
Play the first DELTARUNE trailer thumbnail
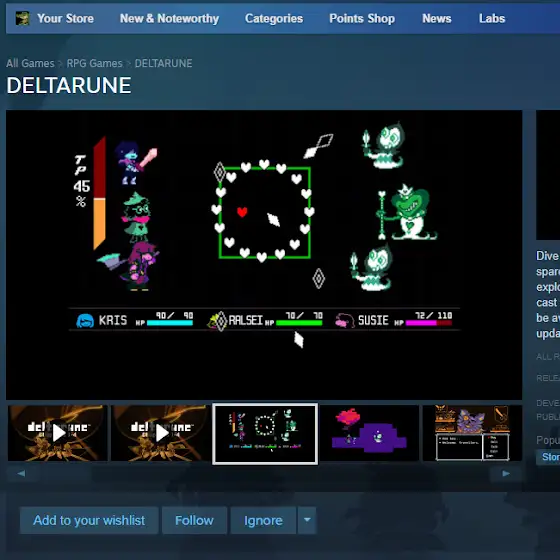point(58,433)
